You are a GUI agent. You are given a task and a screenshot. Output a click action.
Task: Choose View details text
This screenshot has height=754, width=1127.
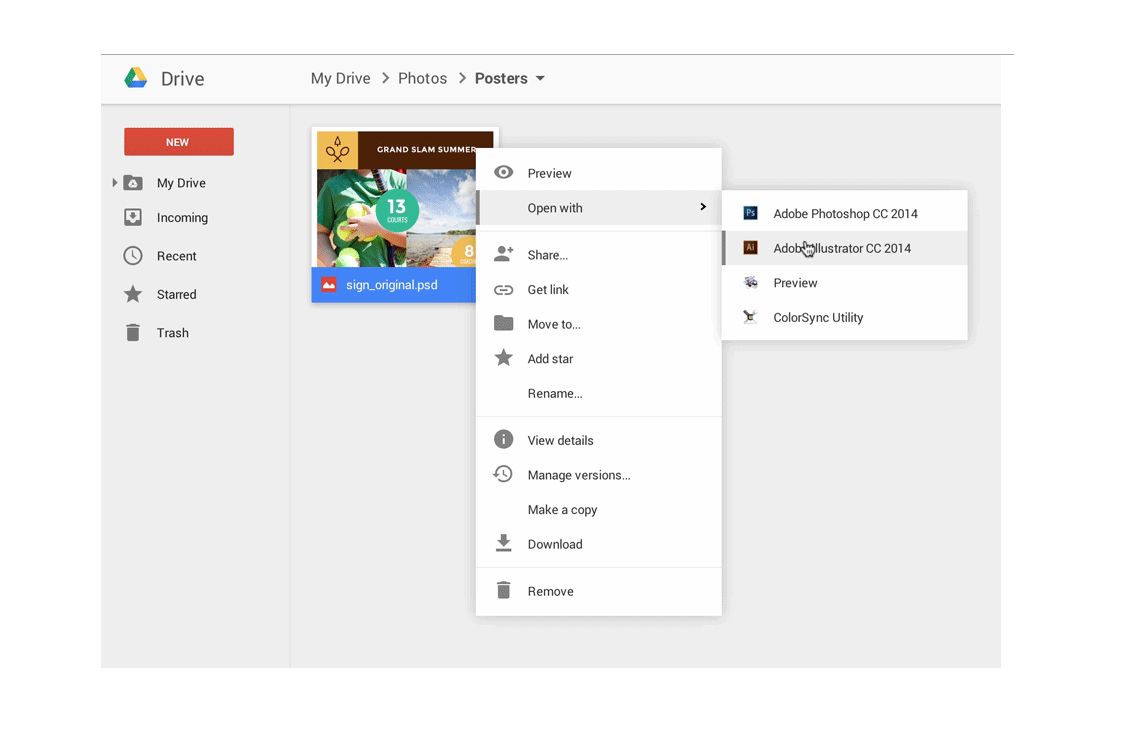click(x=561, y=441)
